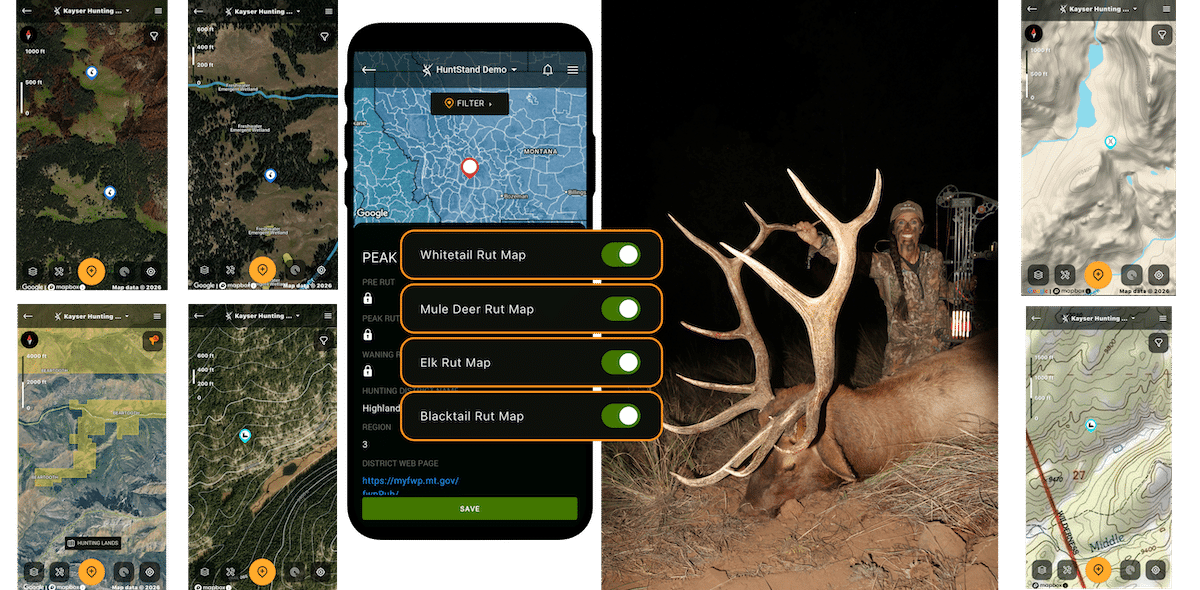Screen dimensions: 1200x590
Task: Select the blue pin on the wetland map
Action: (x=270, y=175)
